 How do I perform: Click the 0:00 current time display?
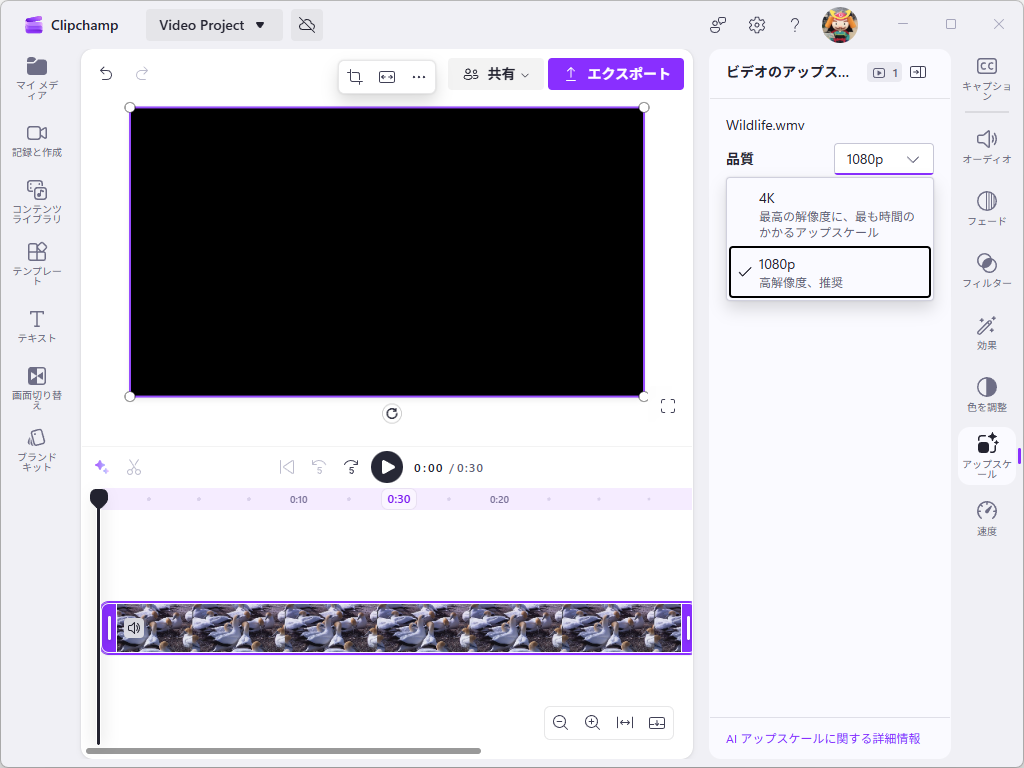pyautogui.click(x=428, y=468)
